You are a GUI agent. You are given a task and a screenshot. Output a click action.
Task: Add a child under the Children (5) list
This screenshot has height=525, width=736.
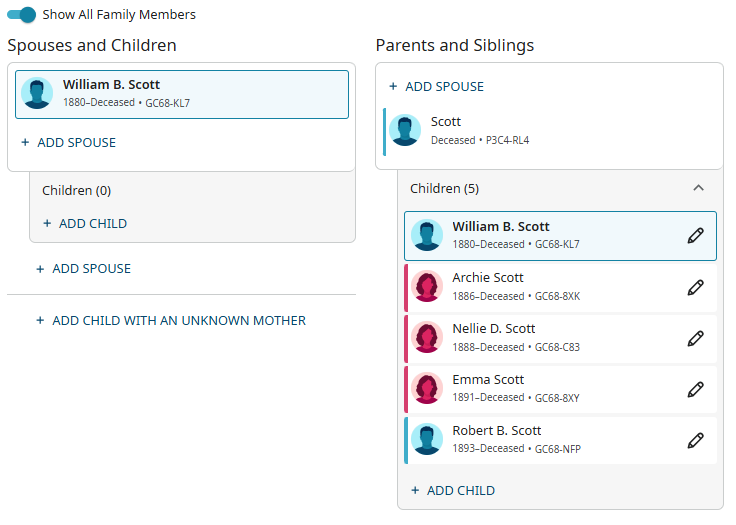tap(453, 491)
